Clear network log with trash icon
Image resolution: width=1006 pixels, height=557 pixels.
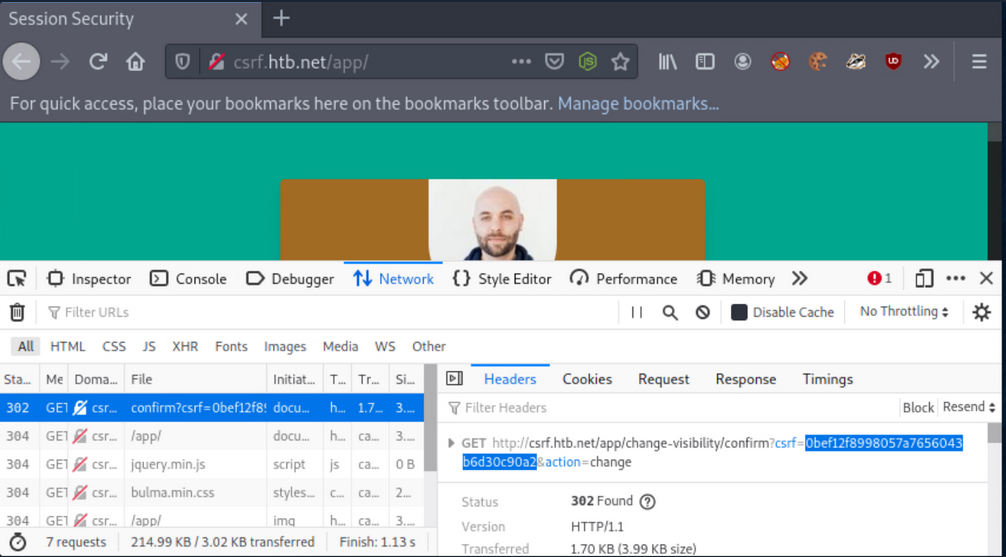17,312
